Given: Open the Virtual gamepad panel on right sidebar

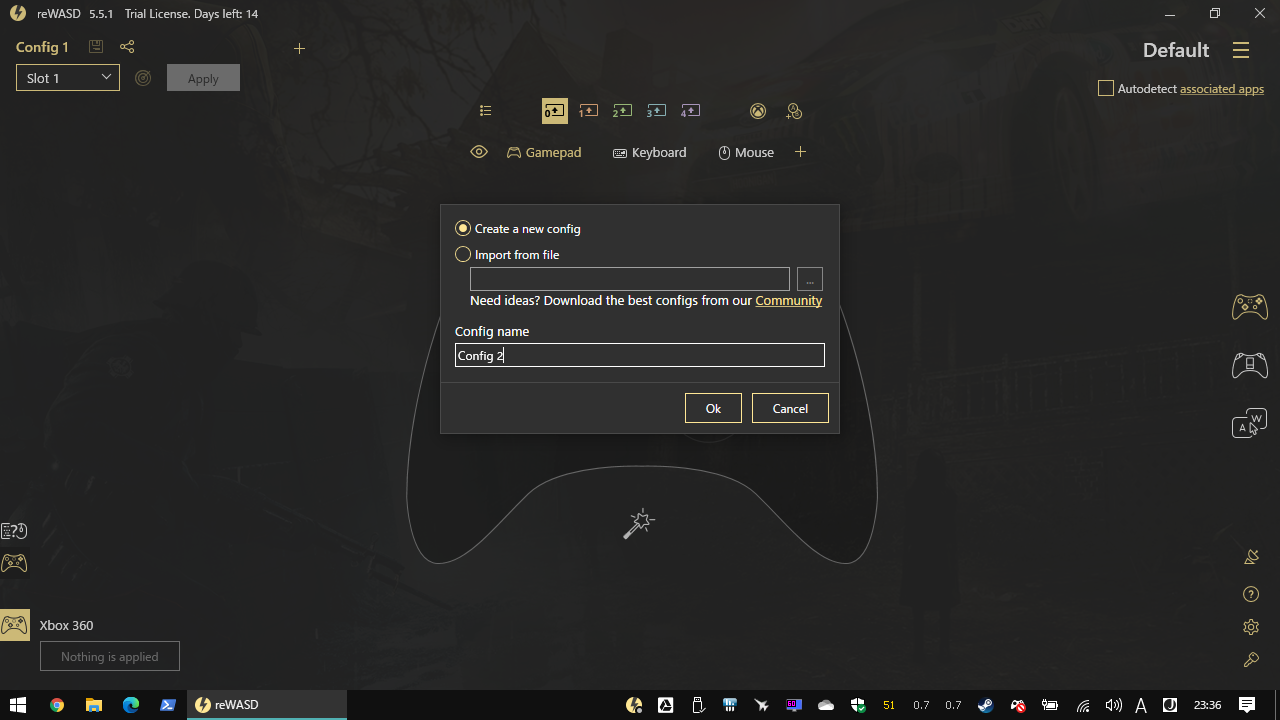Looking at the screenshot, I should [x=1249, y=307].
